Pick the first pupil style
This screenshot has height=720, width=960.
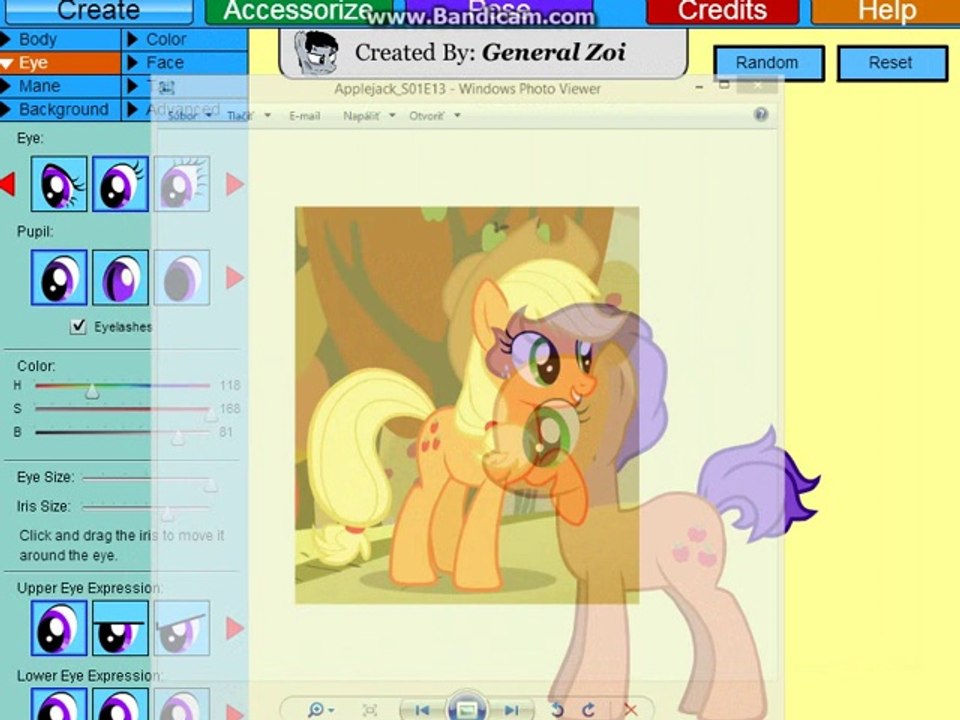pos(59,277)
